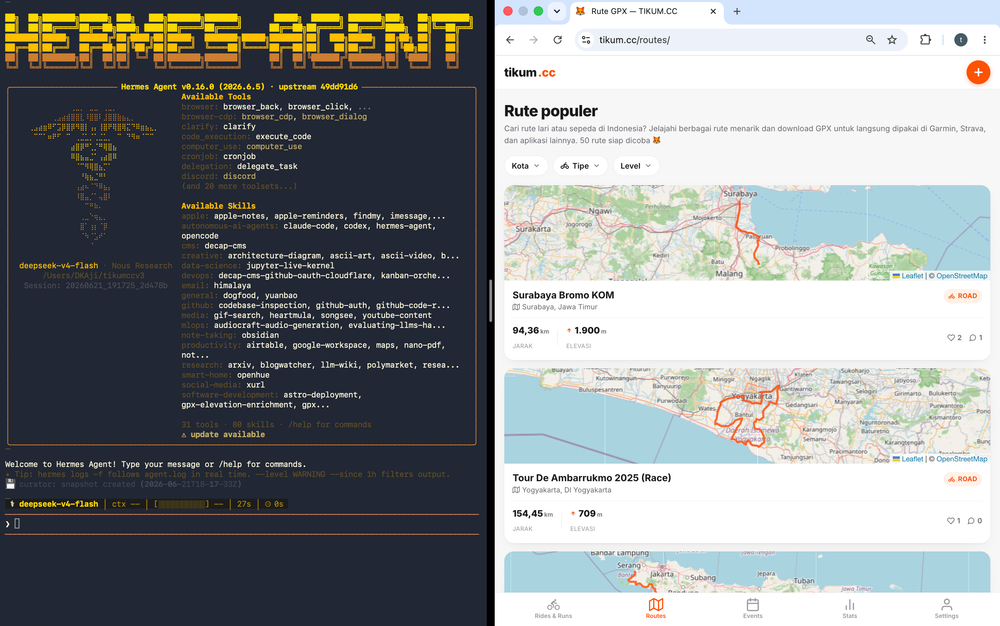Click OpenStreetMap link on Yogyakarta map
The height and width of the screenshot is (626, 1000).
point(961,459)
